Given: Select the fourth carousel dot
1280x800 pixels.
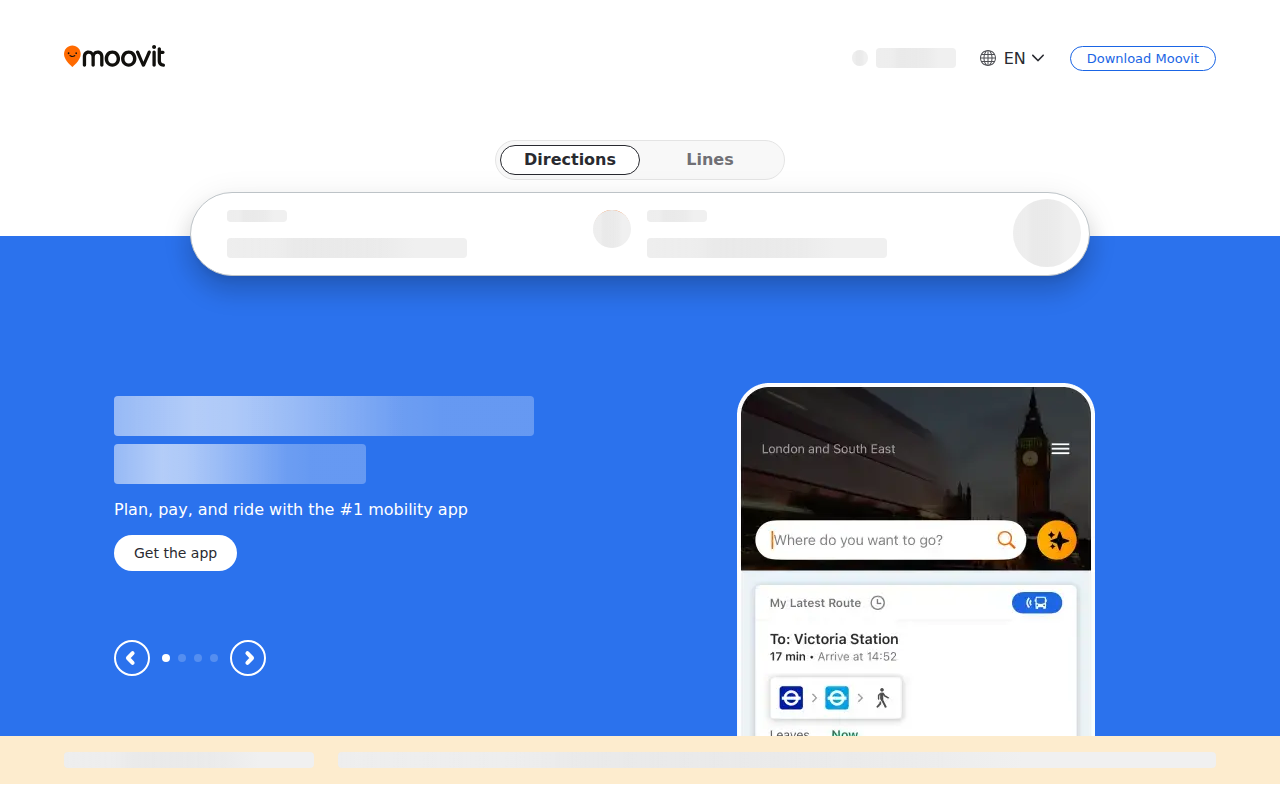Looking at the screenshot, I should click(x=214, y=658).
